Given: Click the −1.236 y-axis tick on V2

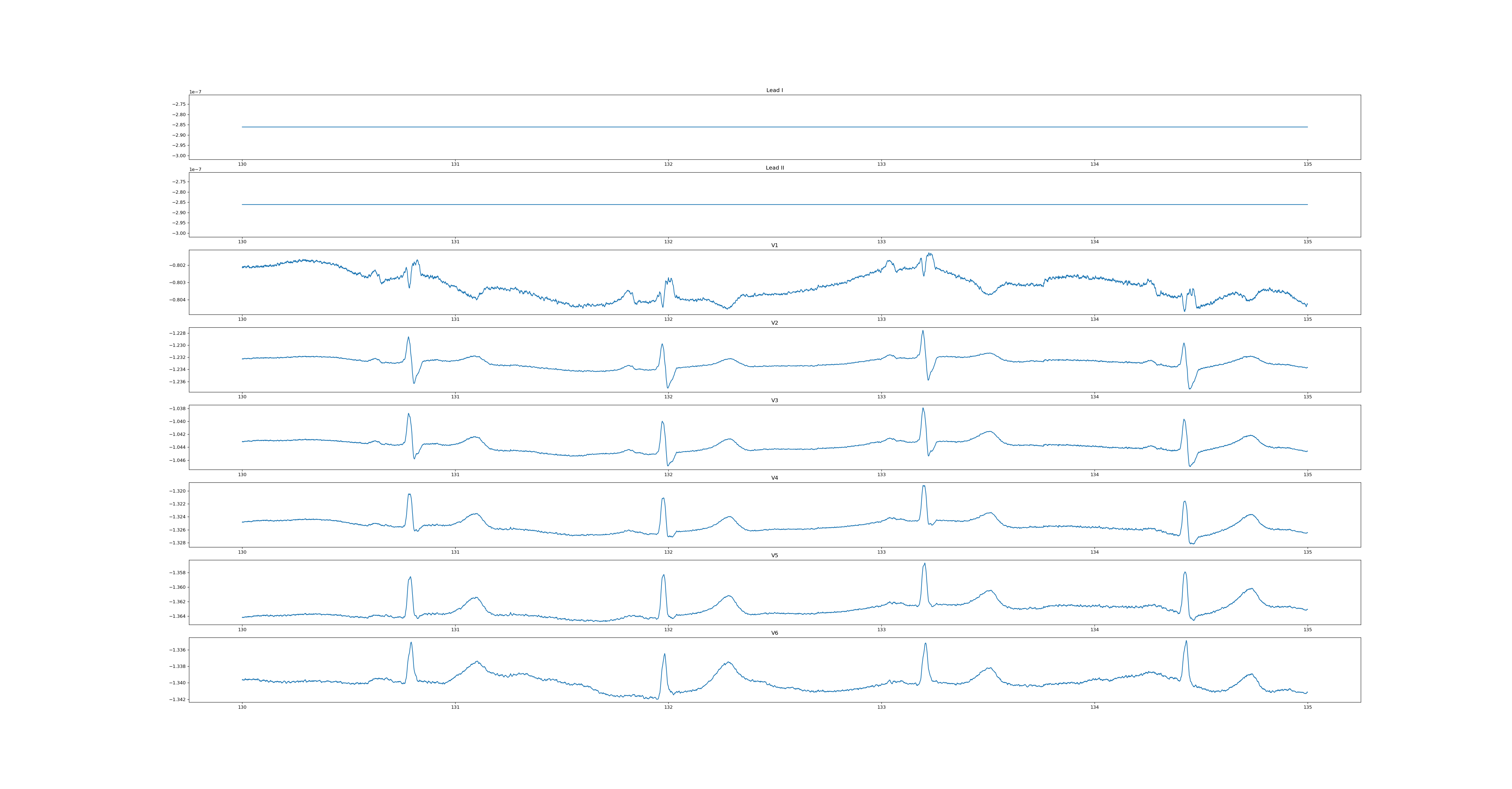Looking at the screenshot, I should (x=178, y=382).
